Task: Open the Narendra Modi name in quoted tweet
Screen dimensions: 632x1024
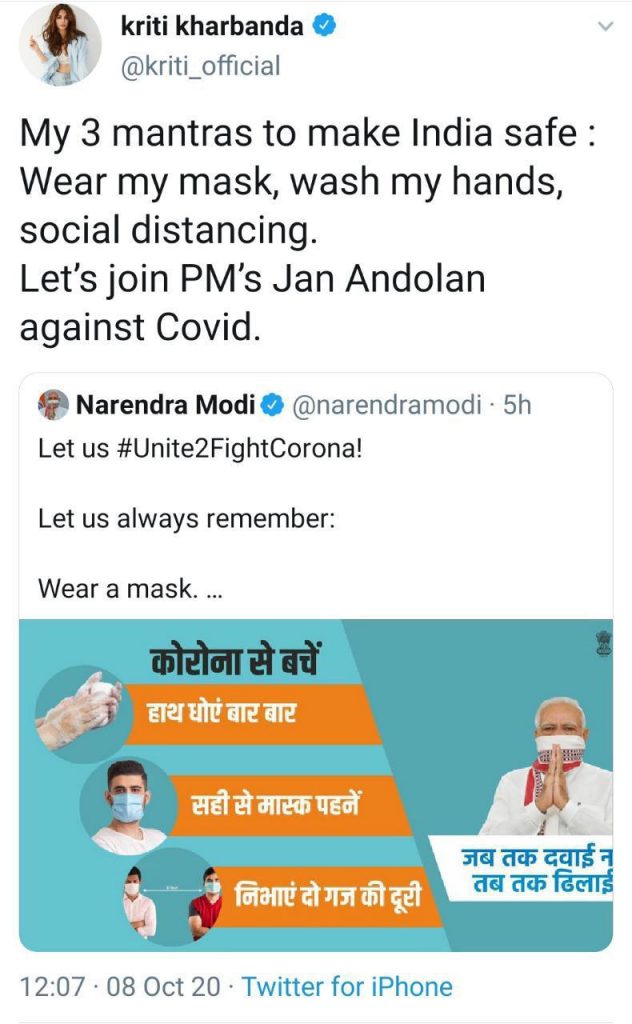Action: (x=165, y=405)
